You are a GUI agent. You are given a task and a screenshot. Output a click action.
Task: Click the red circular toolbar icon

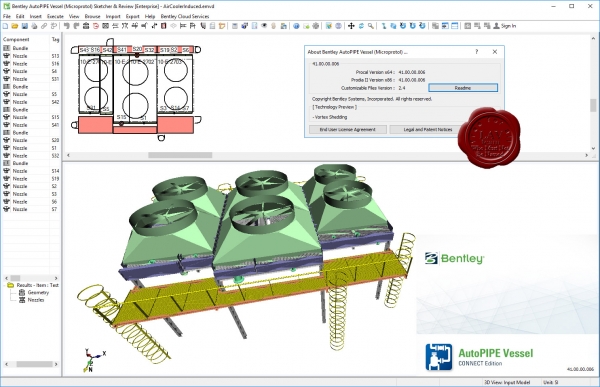pyautogui.click(x=96, y=26)
